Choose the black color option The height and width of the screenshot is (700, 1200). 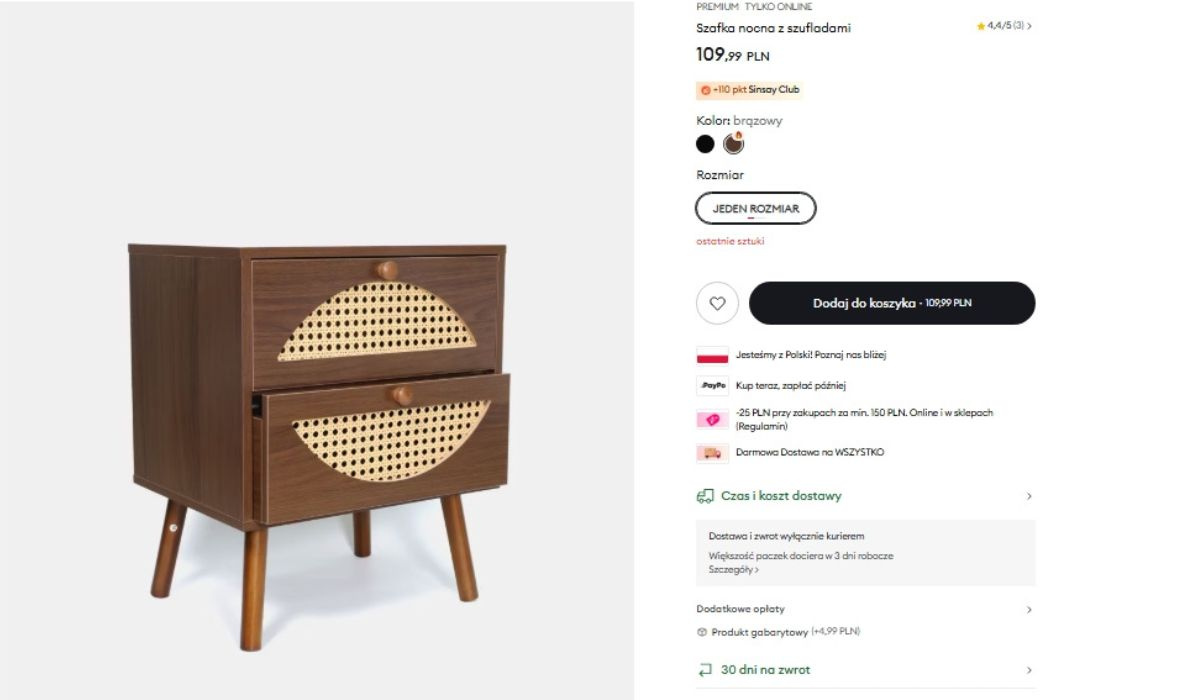[705, 144]
